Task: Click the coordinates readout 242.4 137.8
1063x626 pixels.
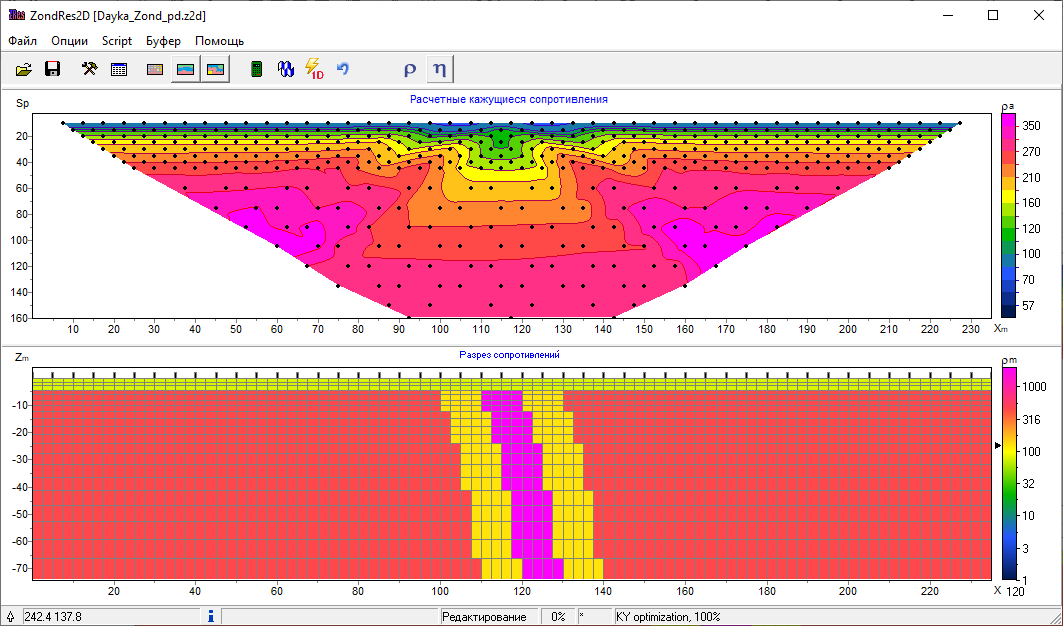Action: (53, 617)
